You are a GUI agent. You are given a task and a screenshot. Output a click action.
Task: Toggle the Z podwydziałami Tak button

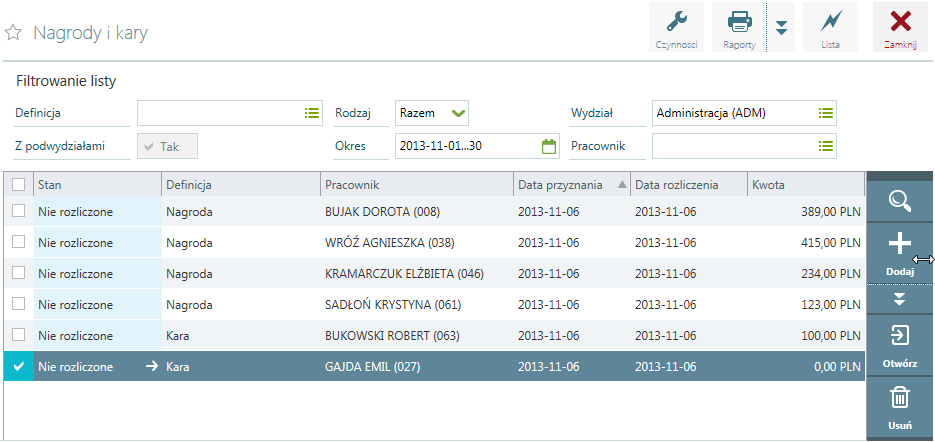[168, 146]
